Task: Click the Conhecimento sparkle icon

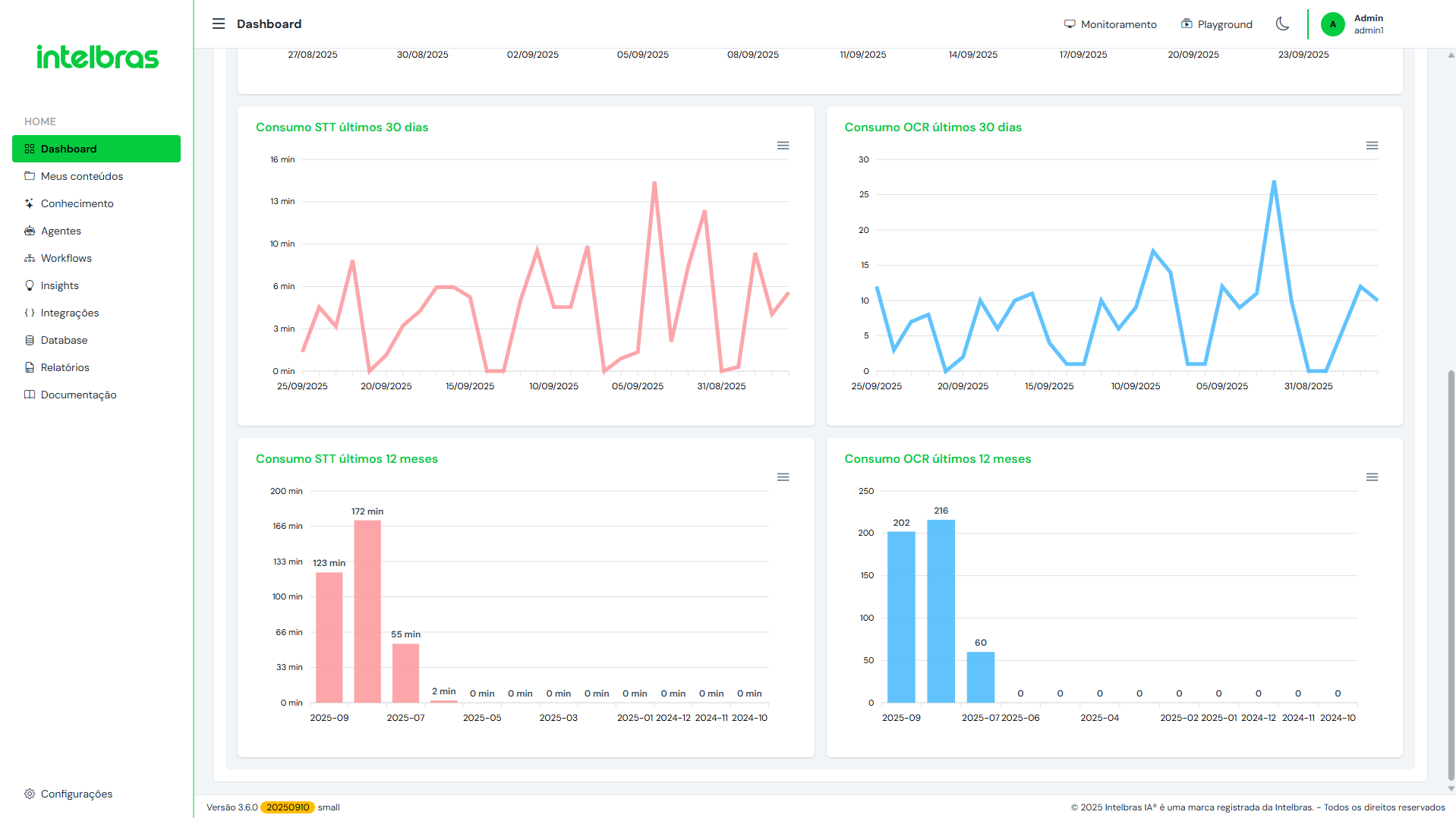Action: coord(30,203)
